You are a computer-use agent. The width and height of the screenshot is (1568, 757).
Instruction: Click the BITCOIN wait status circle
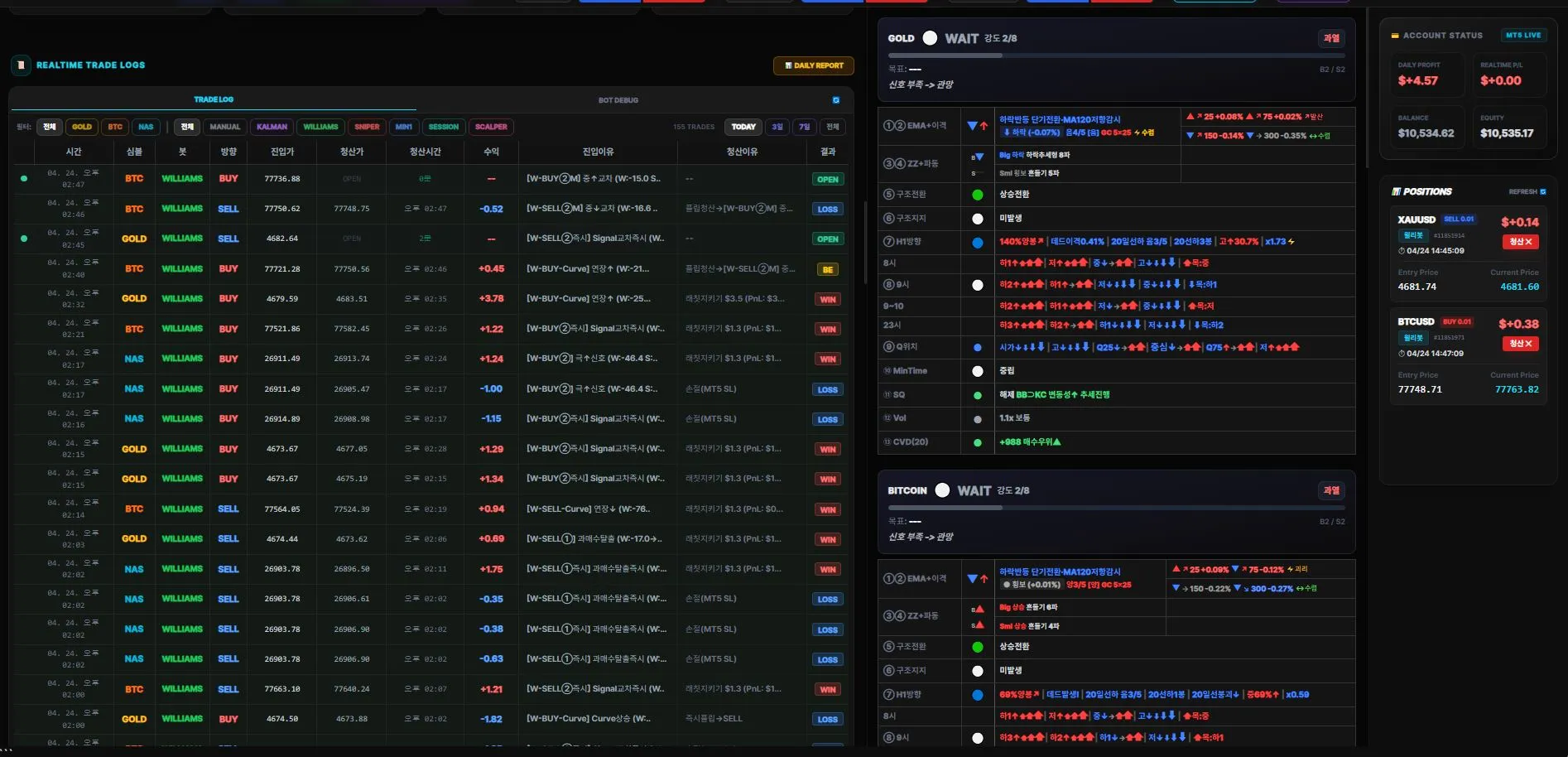tap(942, 490)
